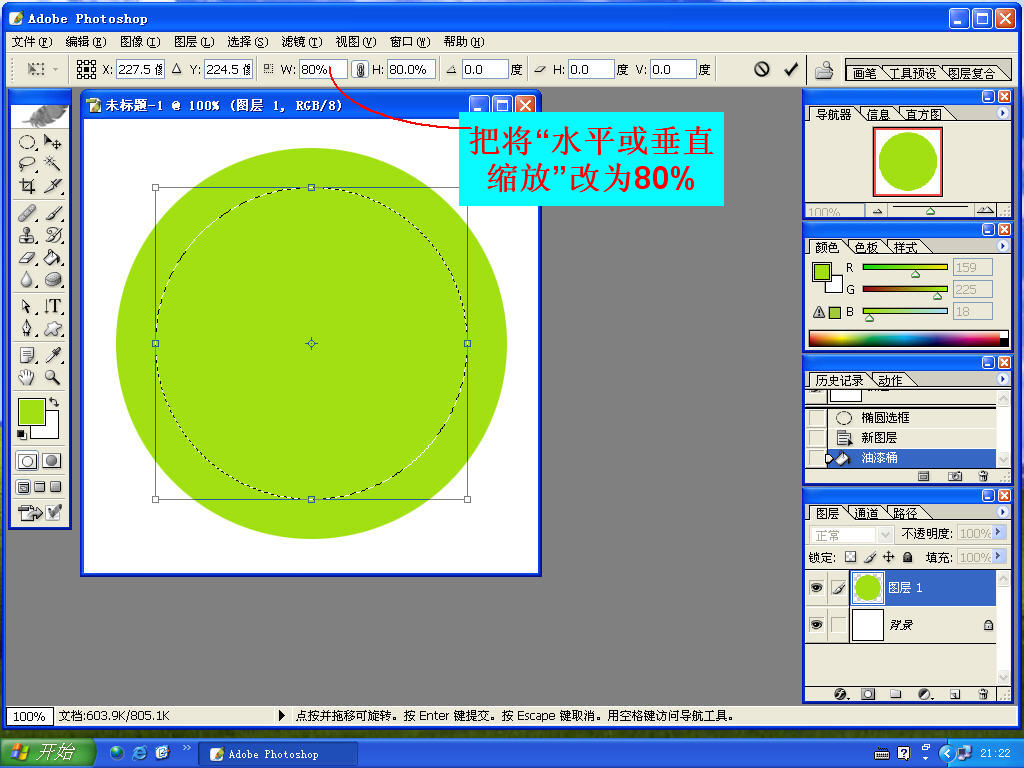The height and width of the screenshot is (768, 1024).
Task: Select the Move tool
Action: [x=53, y=142]
